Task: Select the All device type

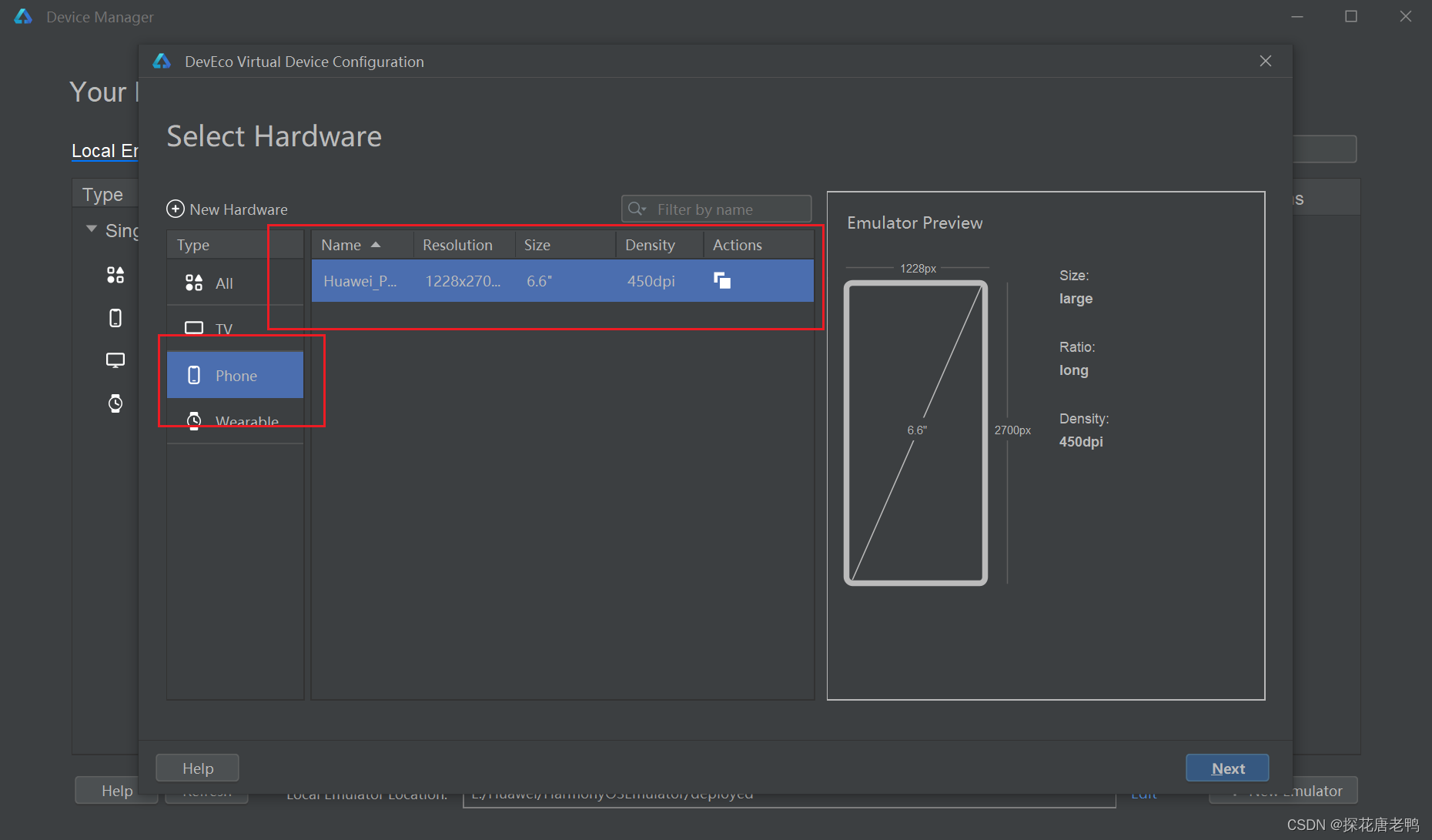Action: (235, 283)
